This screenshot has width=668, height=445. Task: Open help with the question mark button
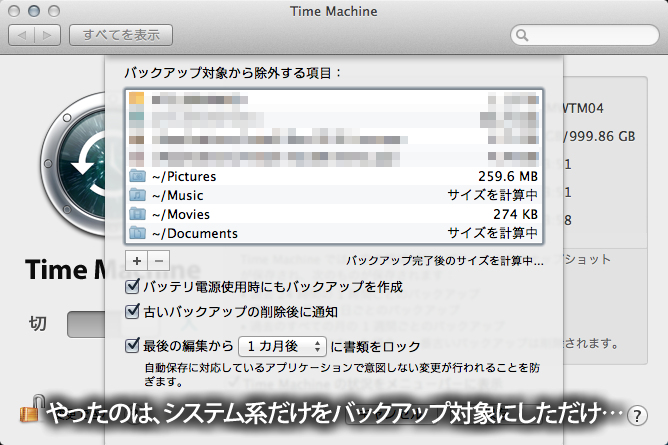tap(637, 416)
